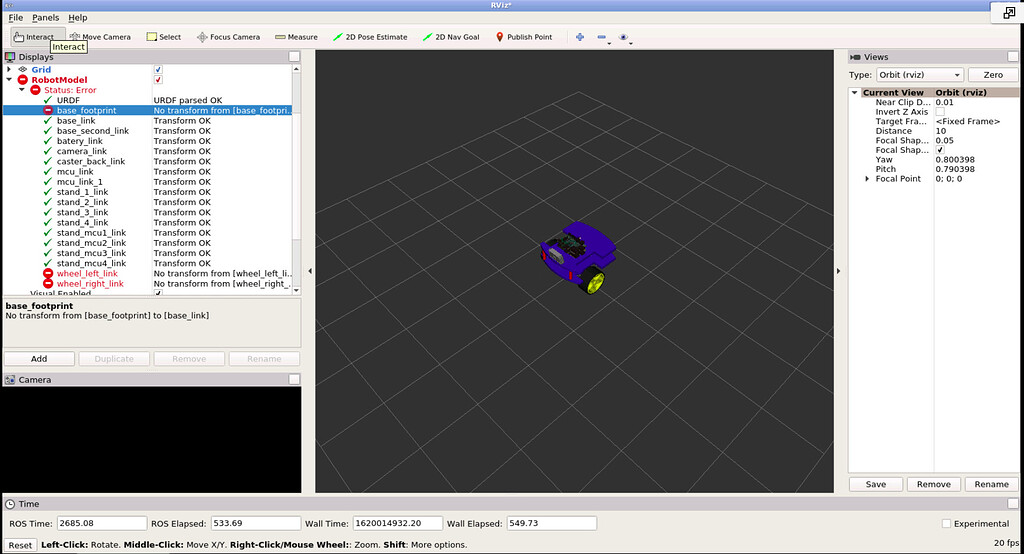Click the Add display button
The image size is (1024, 554).
(39, 359)
